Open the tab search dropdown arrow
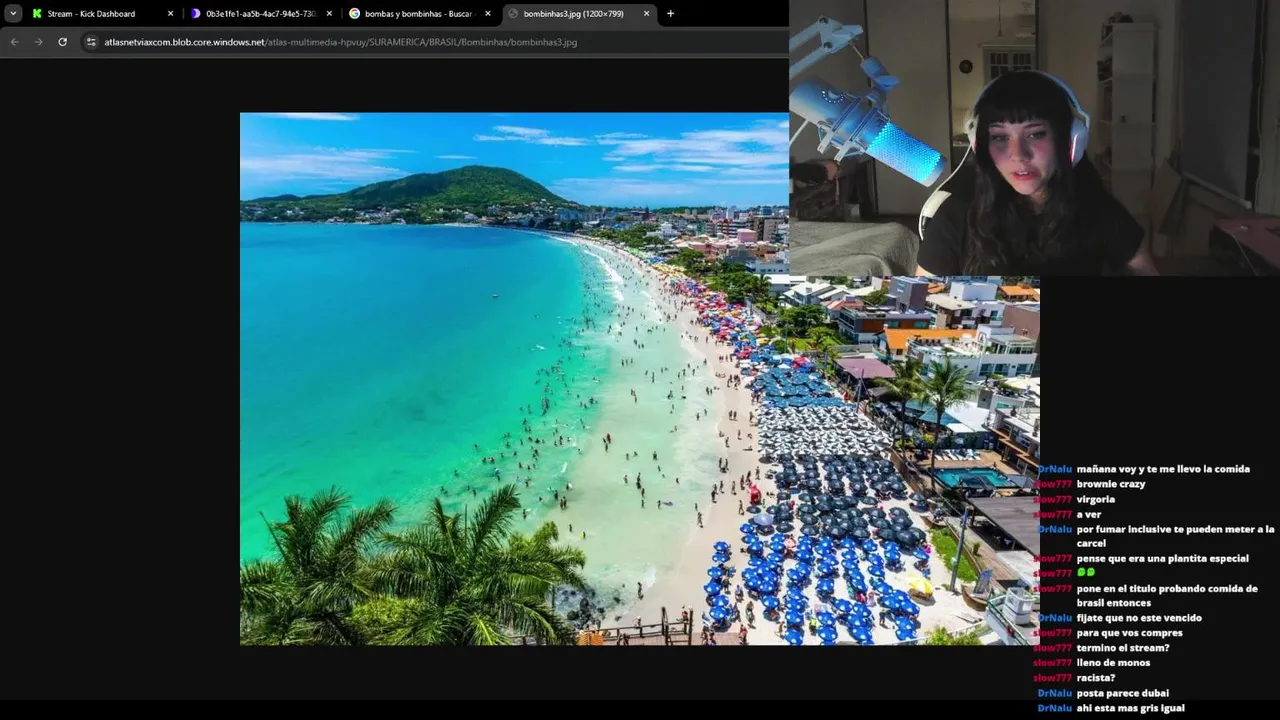Screen dimensions: 1280x720 13,14
